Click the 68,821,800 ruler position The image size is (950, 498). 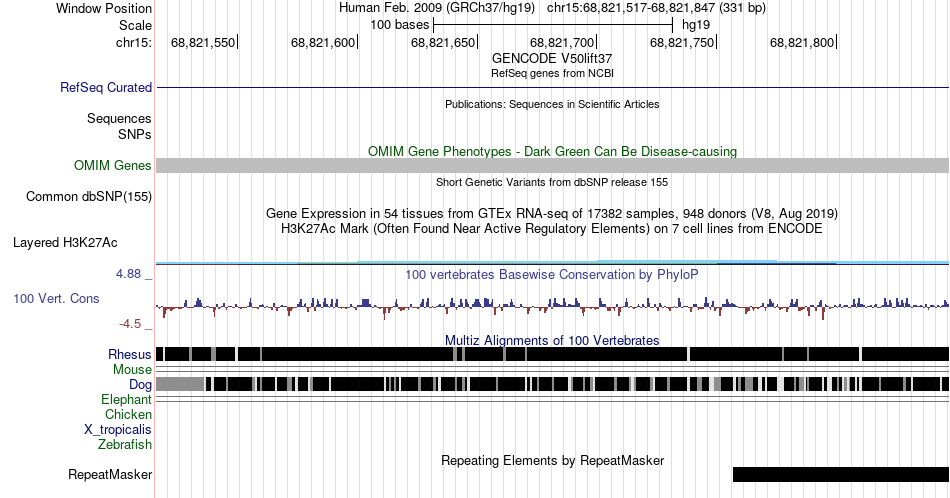[802, 42]
